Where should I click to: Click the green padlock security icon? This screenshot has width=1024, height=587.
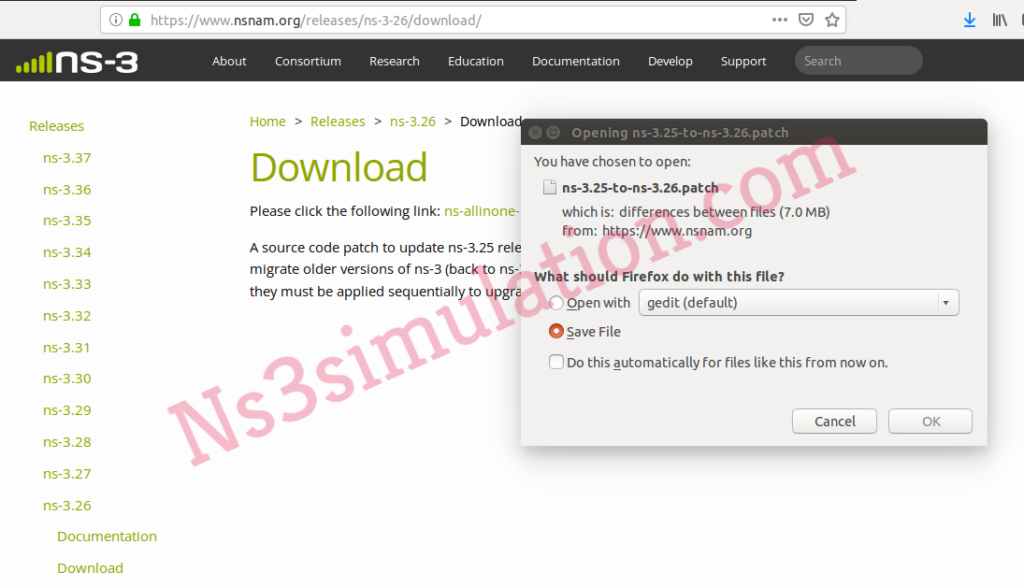coord(135,20)
